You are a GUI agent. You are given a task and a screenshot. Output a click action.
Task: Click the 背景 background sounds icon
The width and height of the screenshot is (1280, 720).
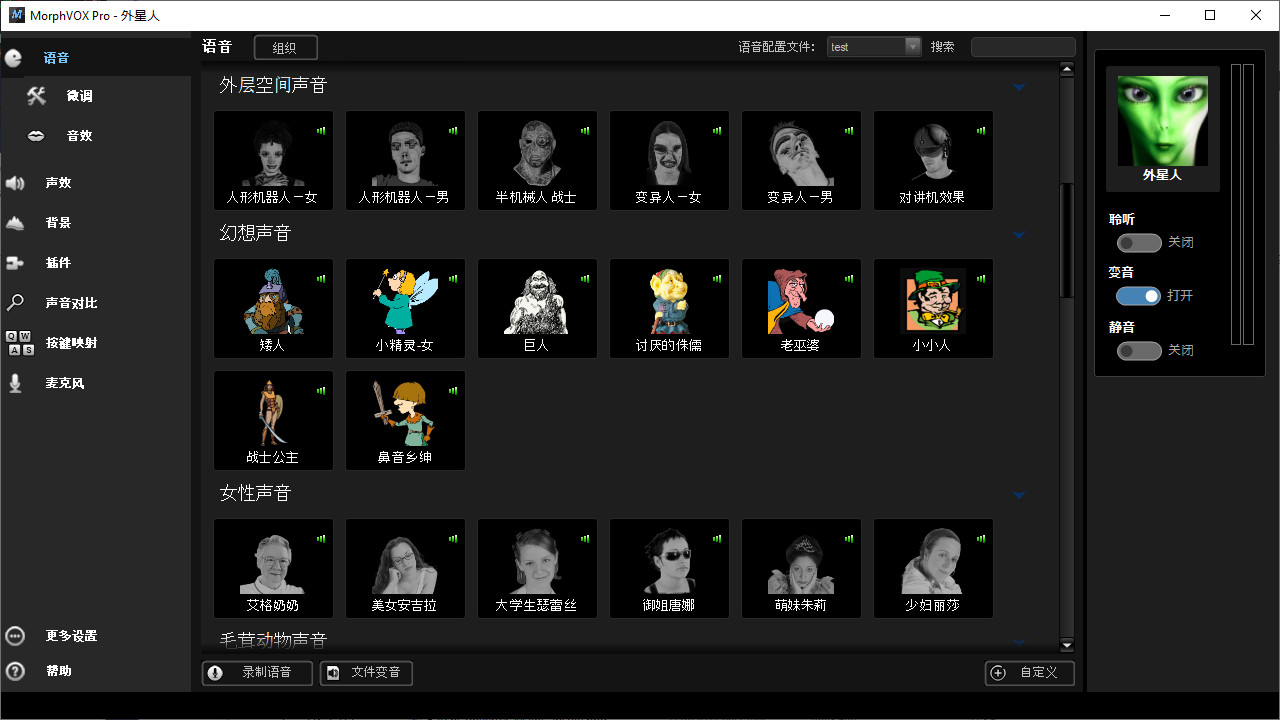click(x=57, y=222)
